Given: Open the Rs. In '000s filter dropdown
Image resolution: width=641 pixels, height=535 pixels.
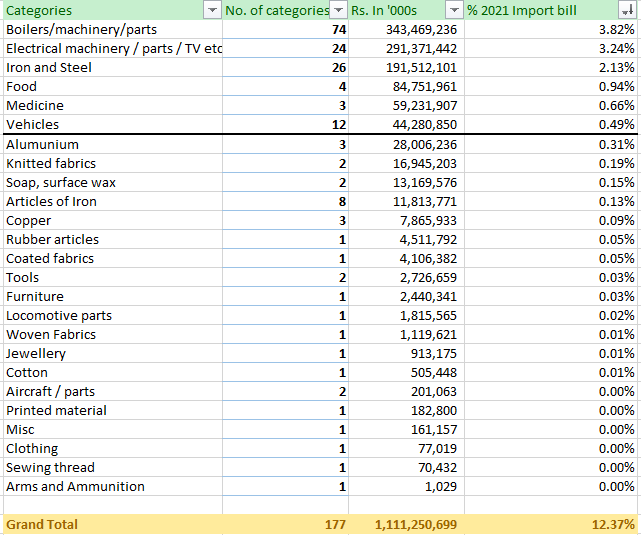Looking at the screenshot, I should click(454, 11).
